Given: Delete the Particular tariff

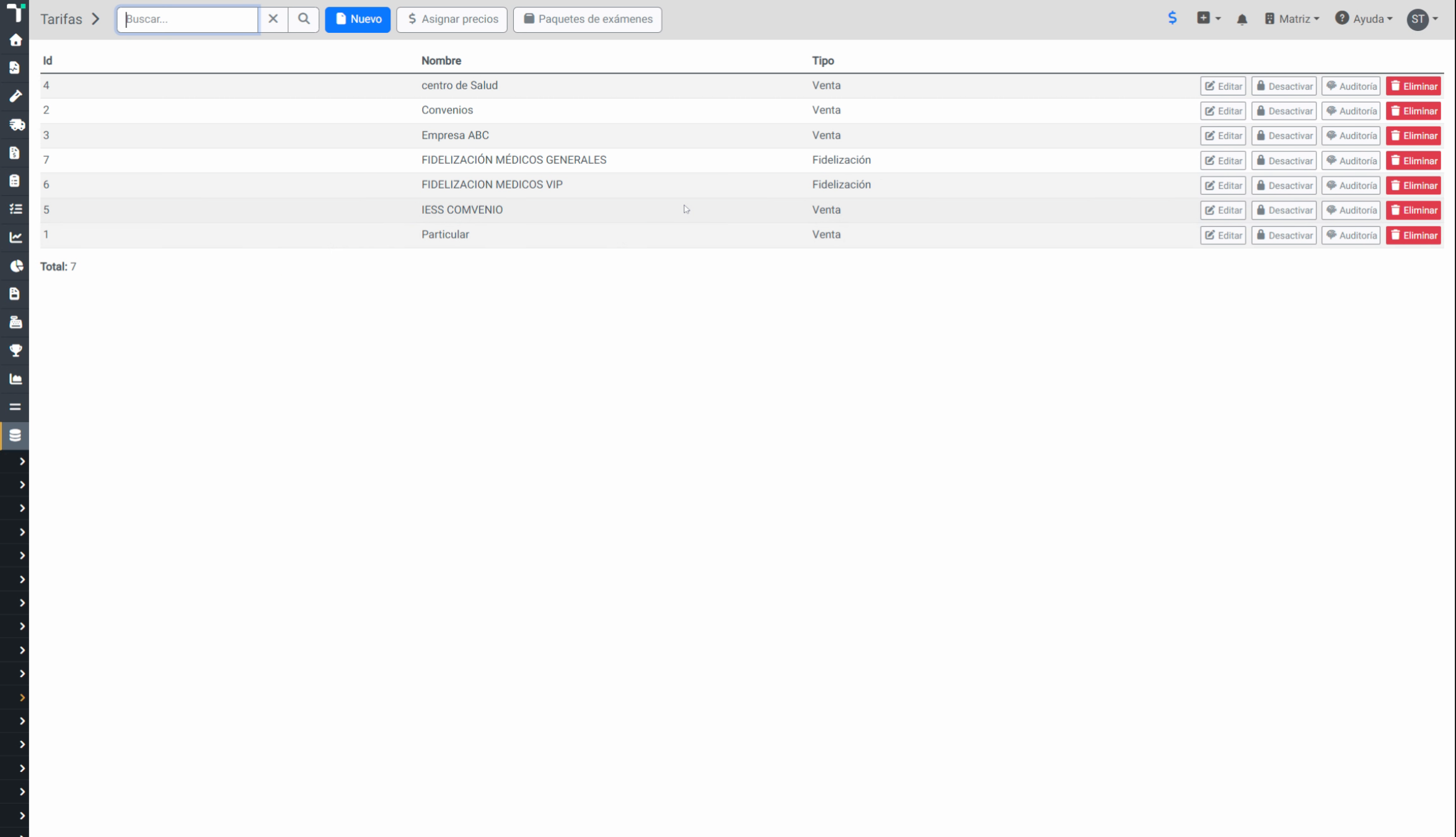Looking at the screenshot, I should click(1413, 236).
